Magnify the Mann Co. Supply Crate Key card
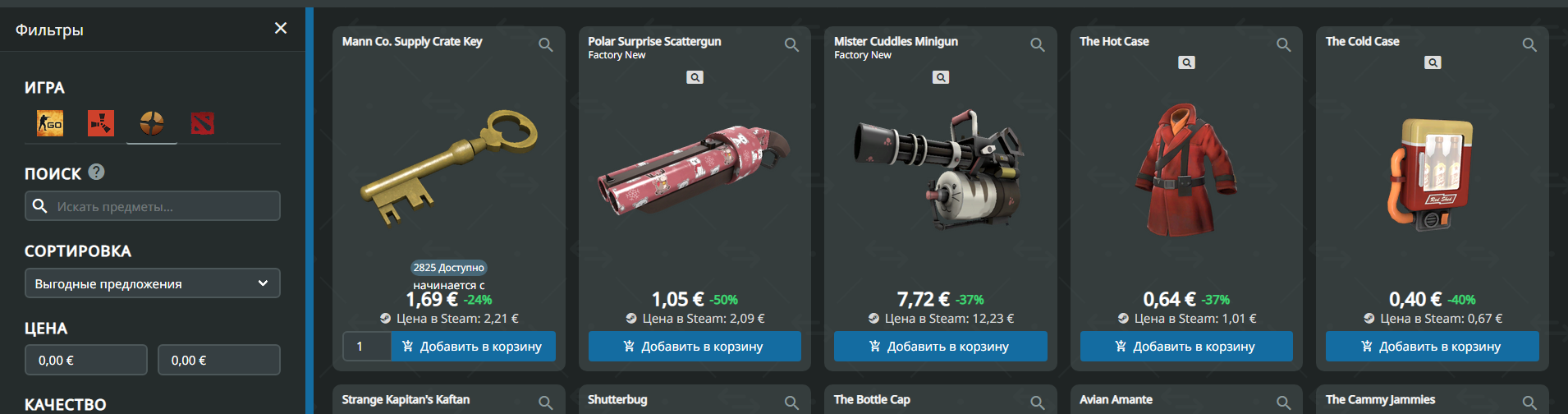 tap(546, 45)
